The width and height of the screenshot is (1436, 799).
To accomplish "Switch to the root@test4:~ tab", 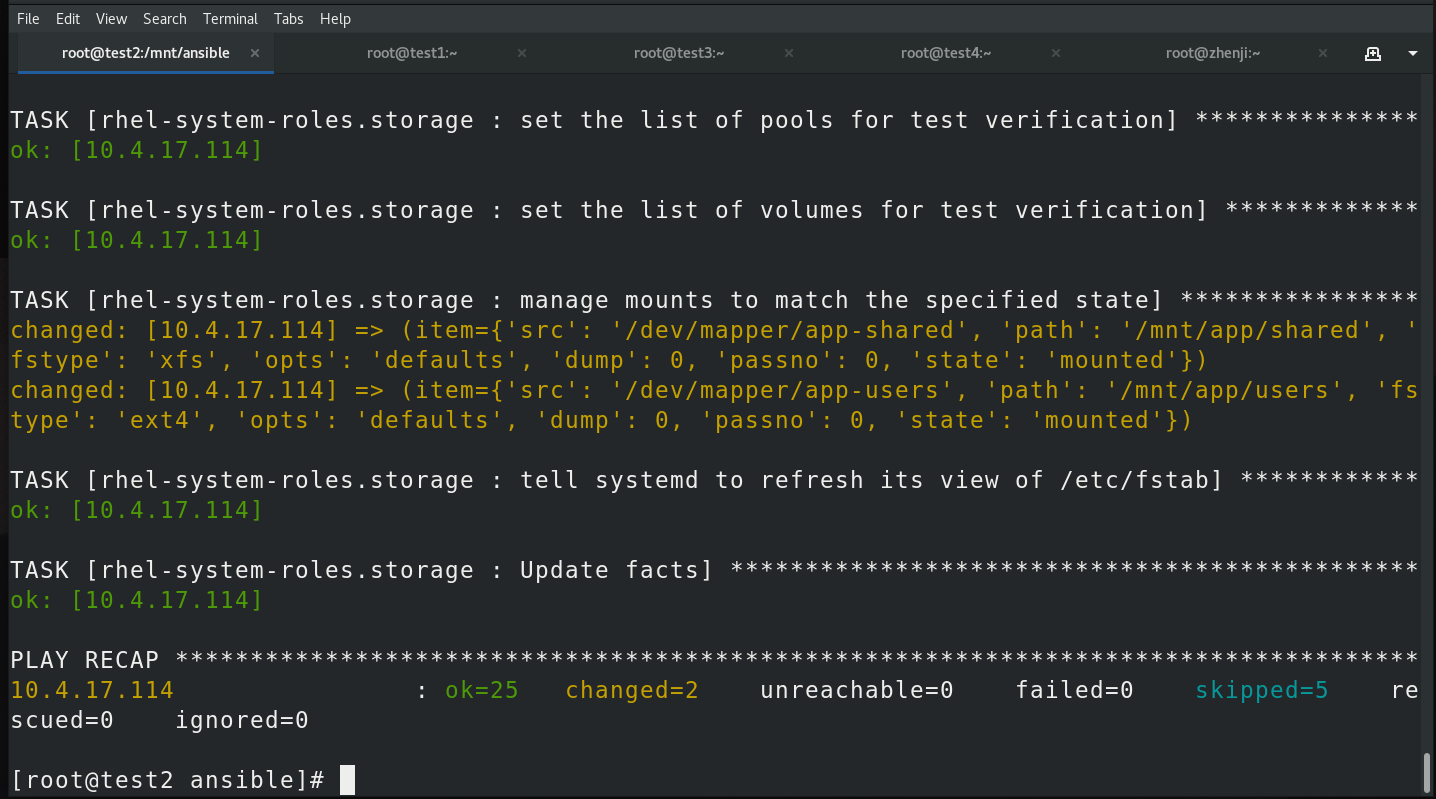I will click(945, 53).
